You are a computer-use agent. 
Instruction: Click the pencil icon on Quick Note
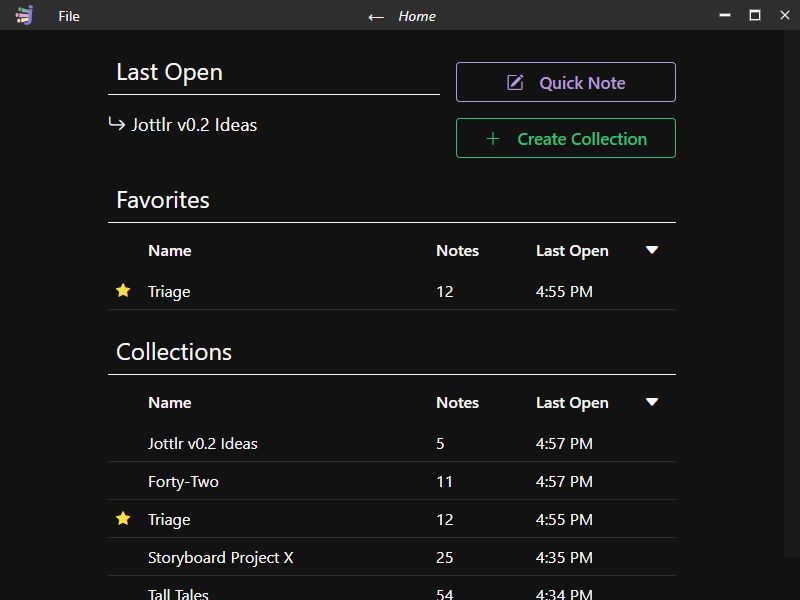pos(513,81)
